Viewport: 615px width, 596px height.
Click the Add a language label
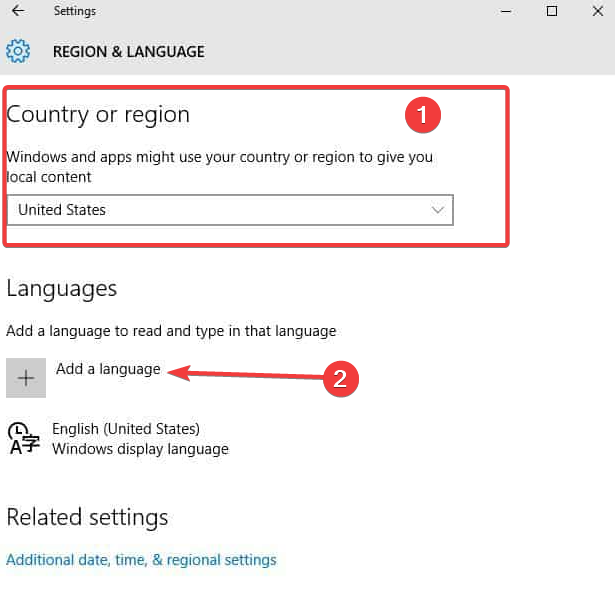[x=108, y=369]
